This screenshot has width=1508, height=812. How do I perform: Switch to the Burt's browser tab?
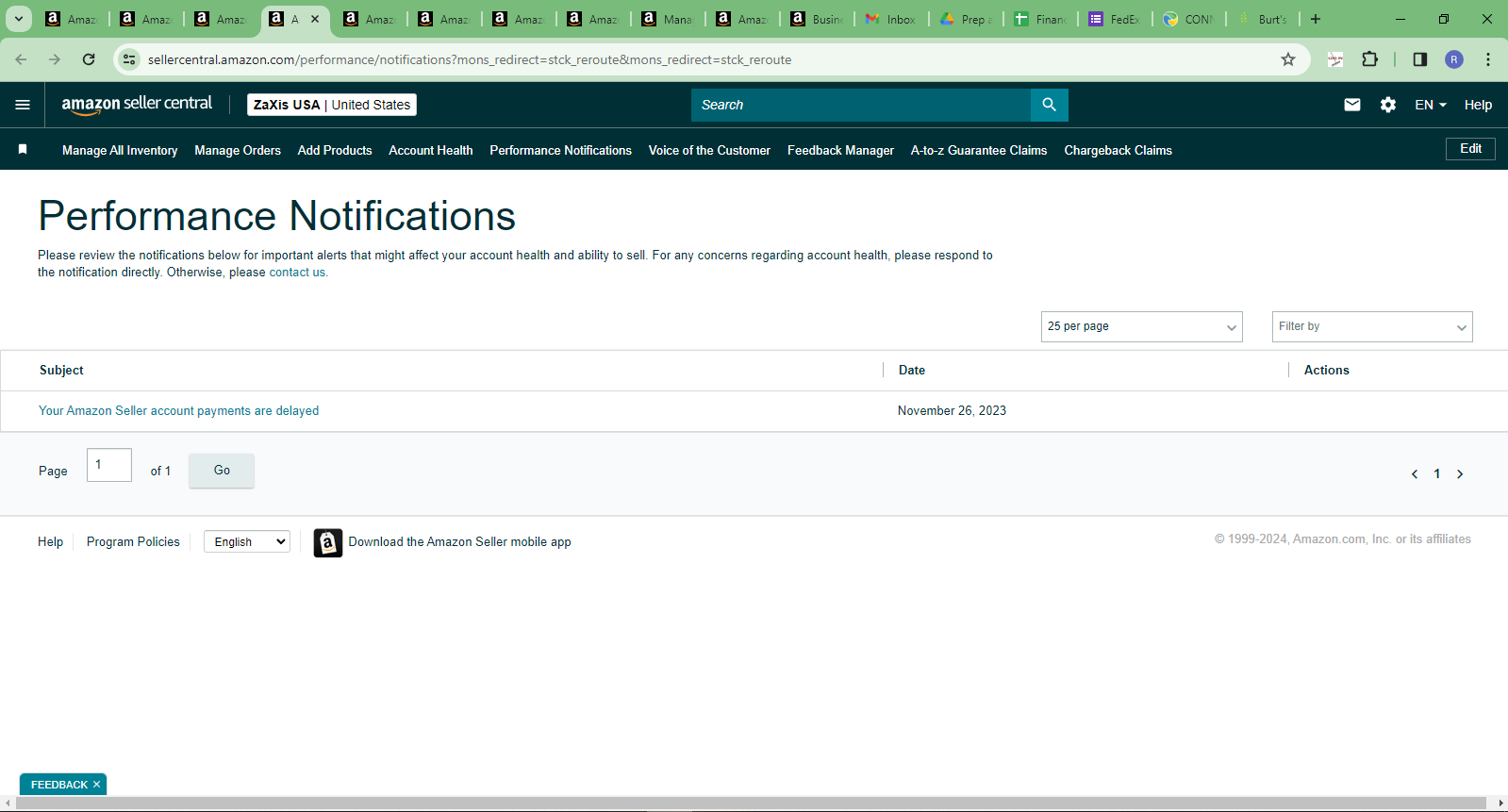point(1264,19)
